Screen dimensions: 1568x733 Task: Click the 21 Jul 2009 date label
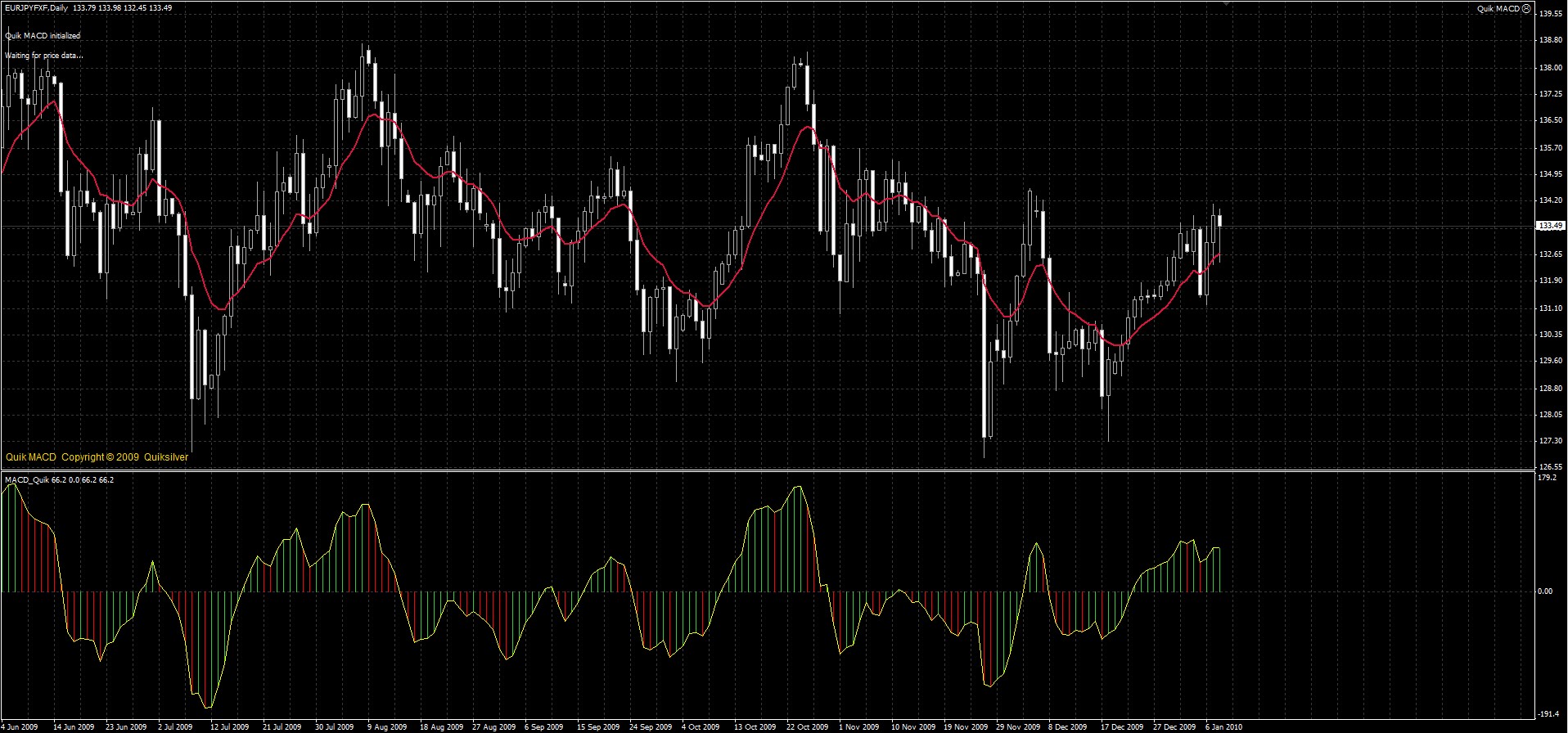282,726
